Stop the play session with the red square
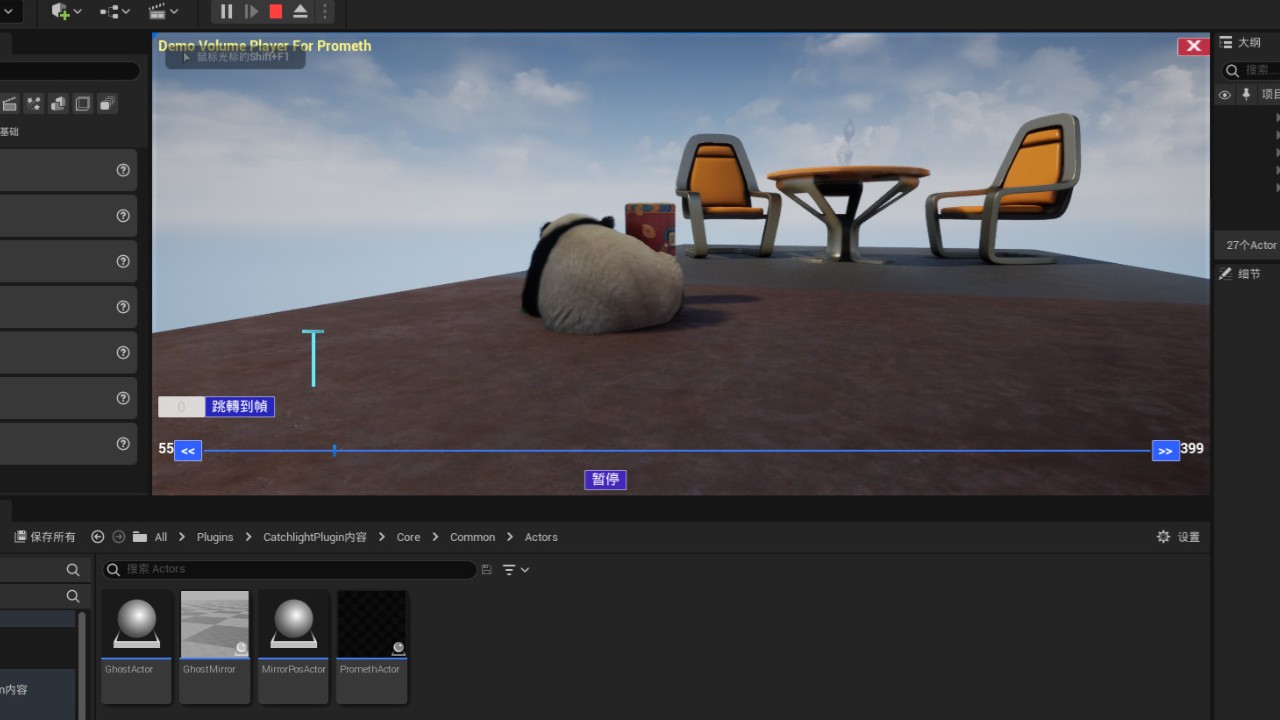Viewport: 1280px width, 720px height. click(276, 12)
